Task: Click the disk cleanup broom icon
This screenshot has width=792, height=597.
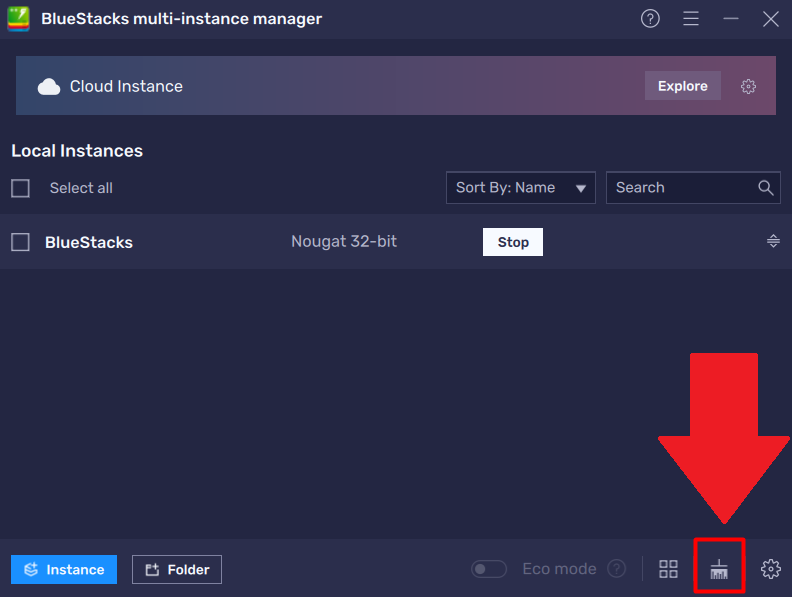Action: point(719,569)
